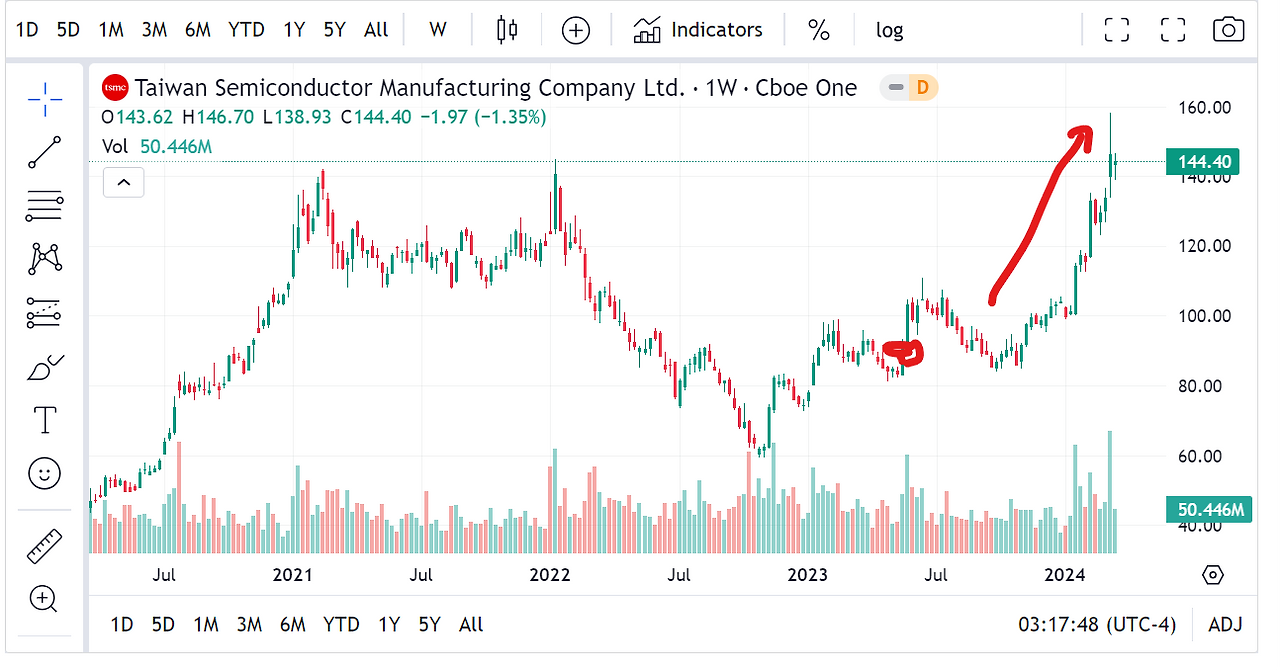Open the emoji icons tool
The height and width of the screenshot is (670, 1280).
44,473
